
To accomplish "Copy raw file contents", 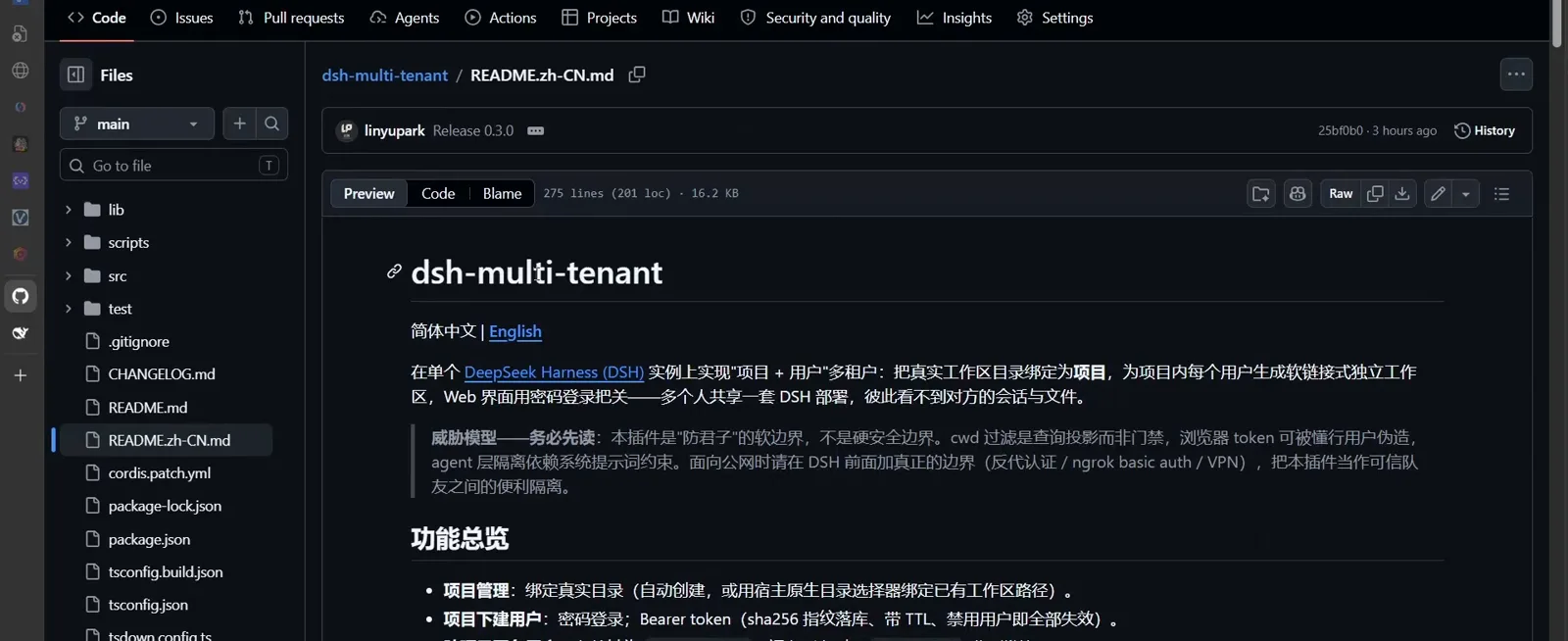I will (1375, 194).
